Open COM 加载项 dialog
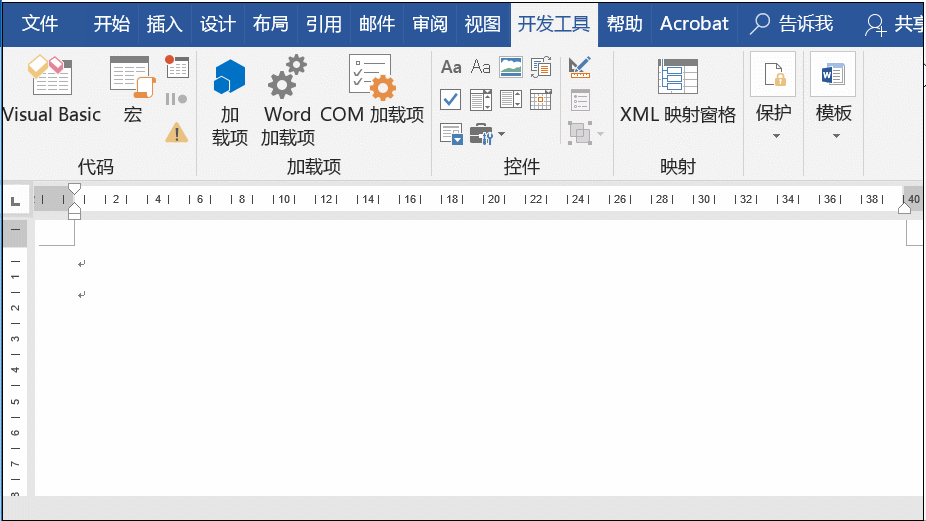This screenshot has height=521, width=926. click(x=372, y=90)
